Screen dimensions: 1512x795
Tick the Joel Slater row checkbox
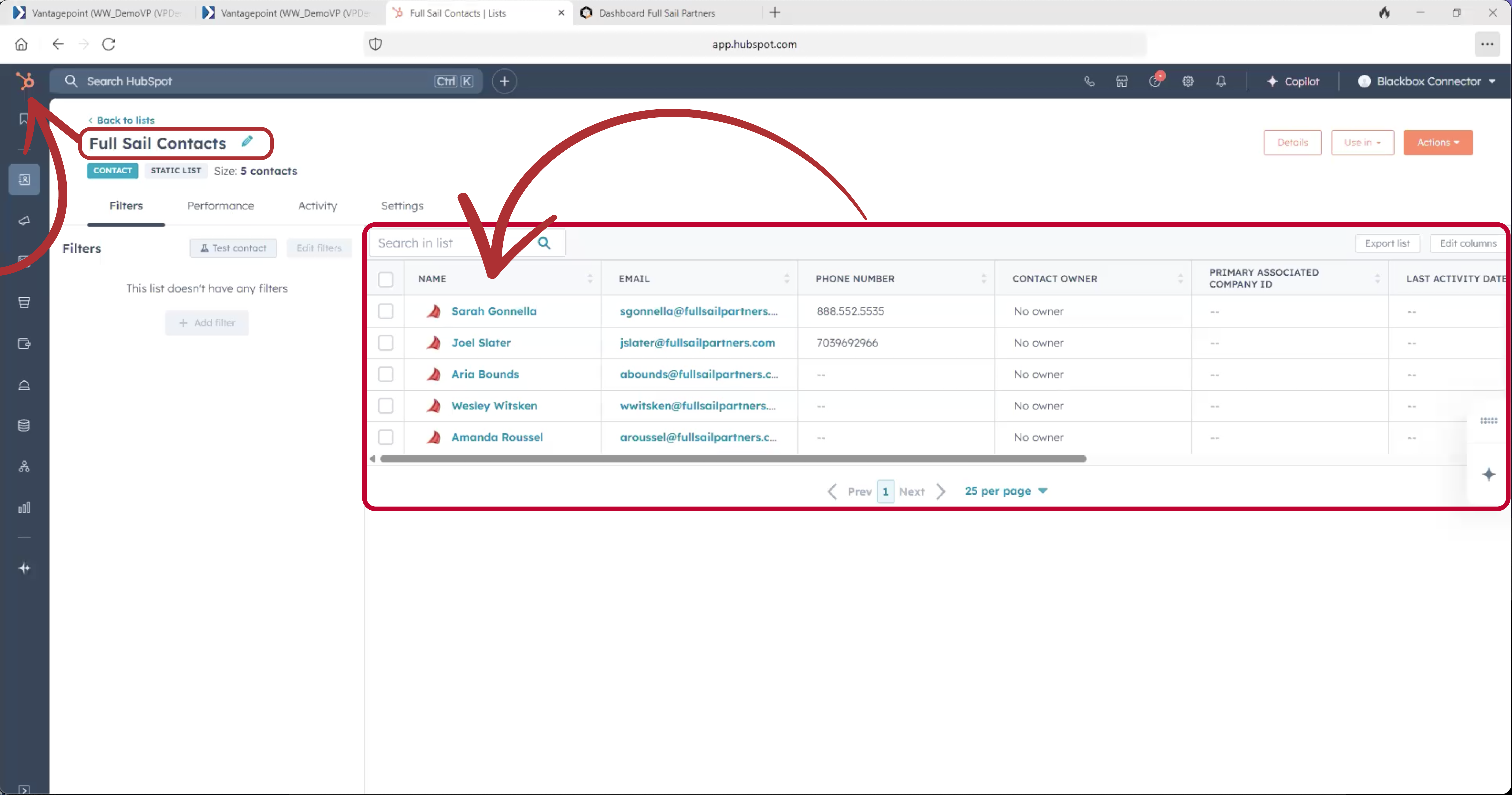tap(386, 343)
